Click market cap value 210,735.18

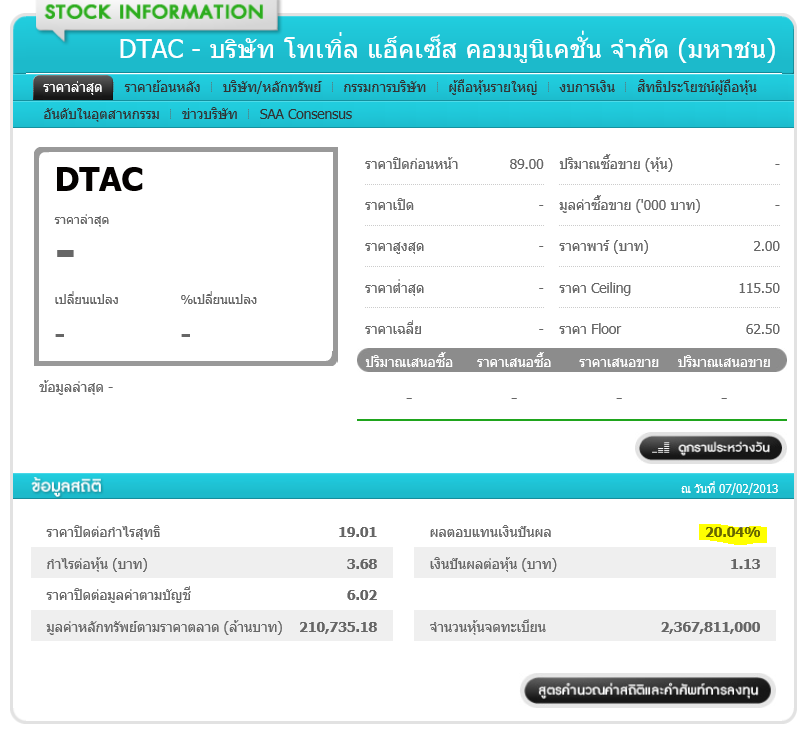[338, 627]
